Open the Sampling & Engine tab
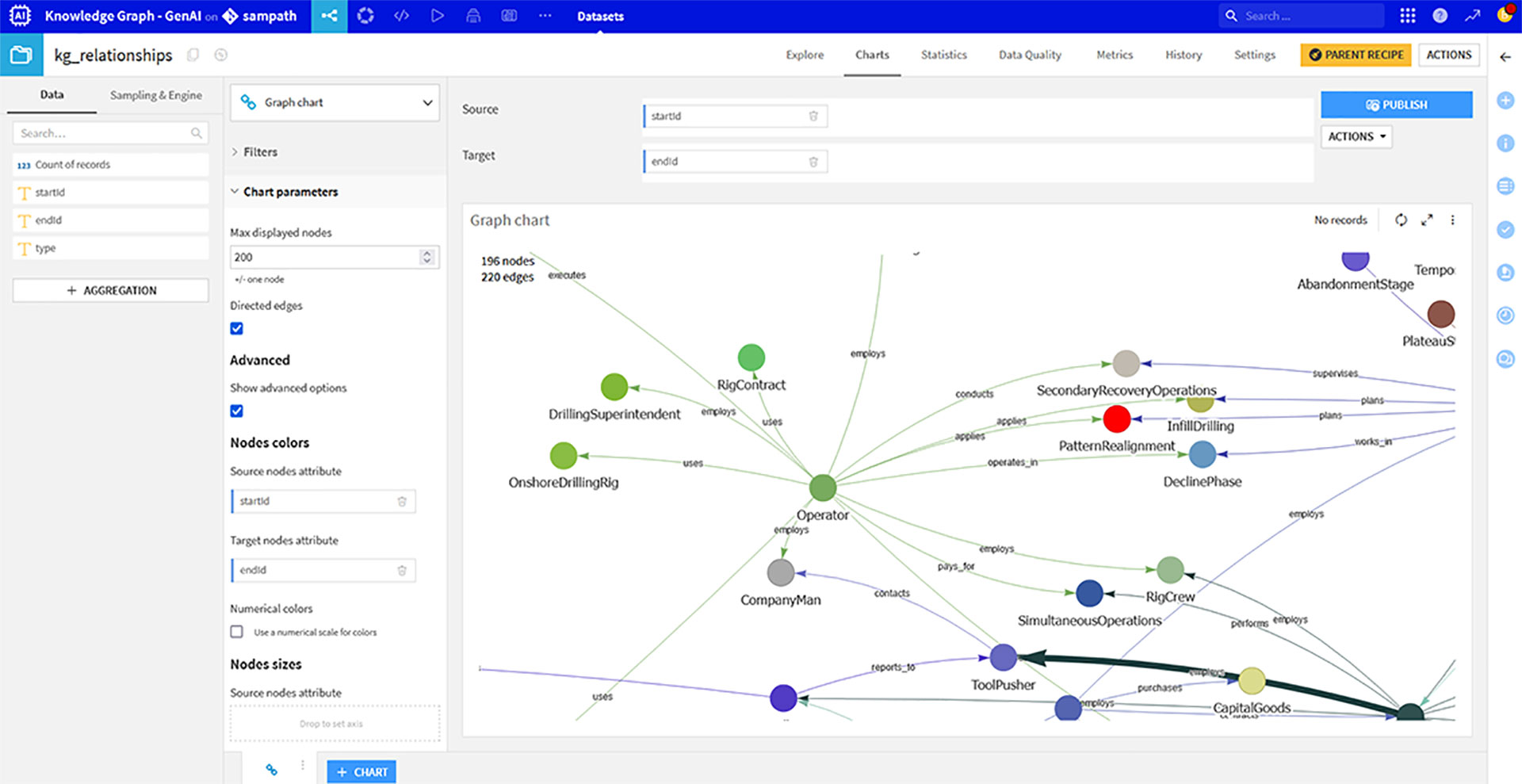Viewport: 1522px width, 784px height. [155, 95]
